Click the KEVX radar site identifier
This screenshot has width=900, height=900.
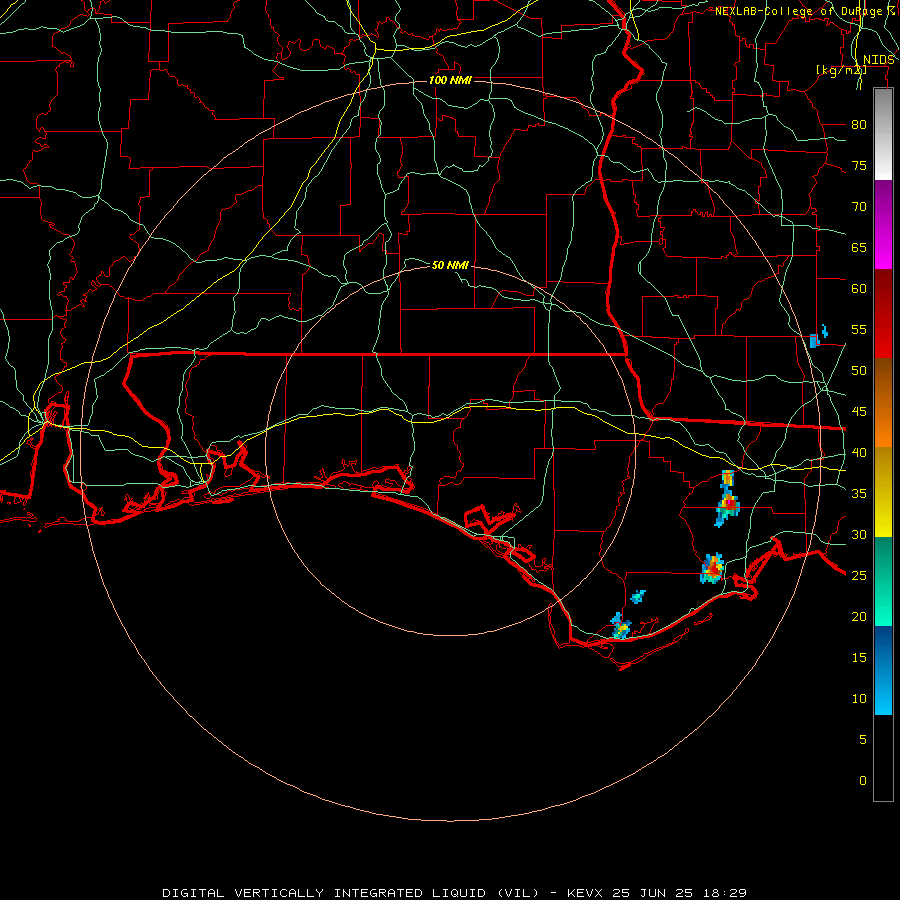585,893
